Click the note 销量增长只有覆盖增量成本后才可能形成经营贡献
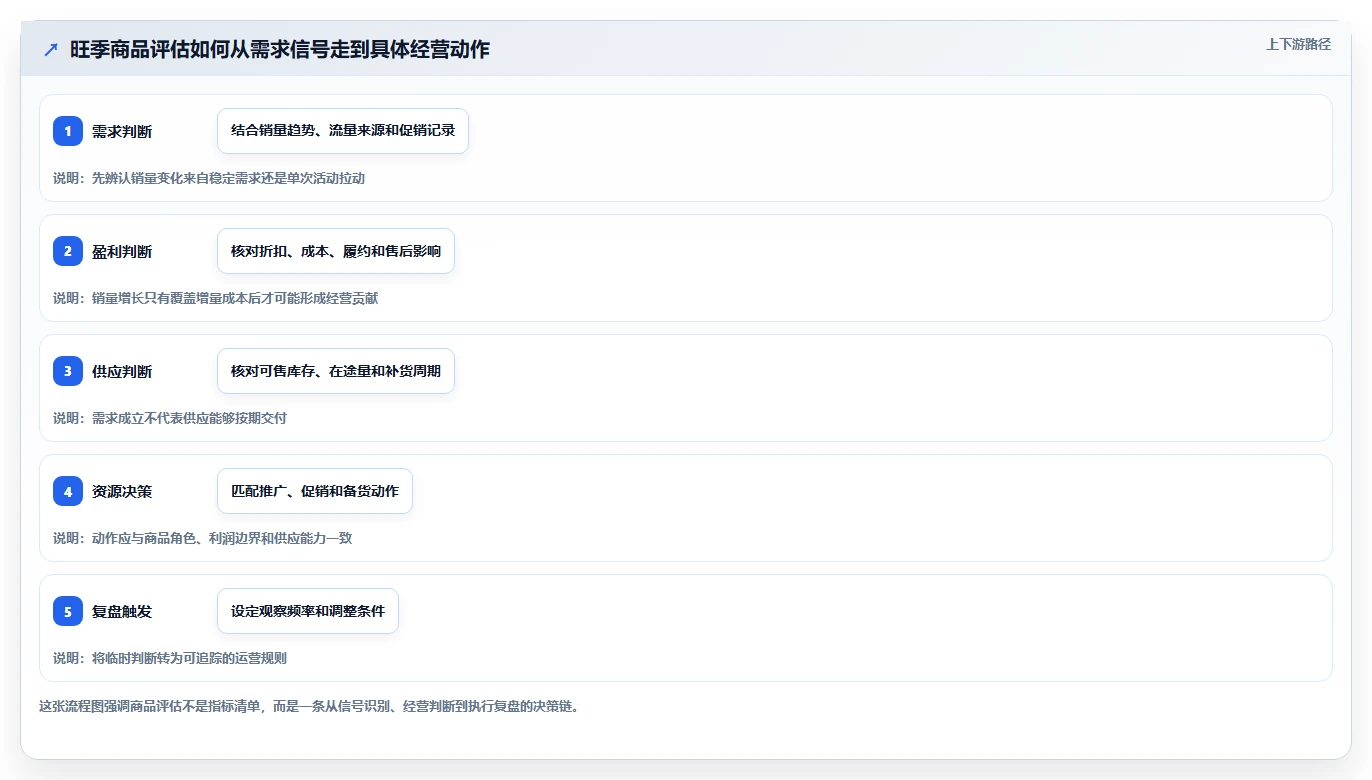This screenshot has width=1372, height=780. tap(235, 298)
